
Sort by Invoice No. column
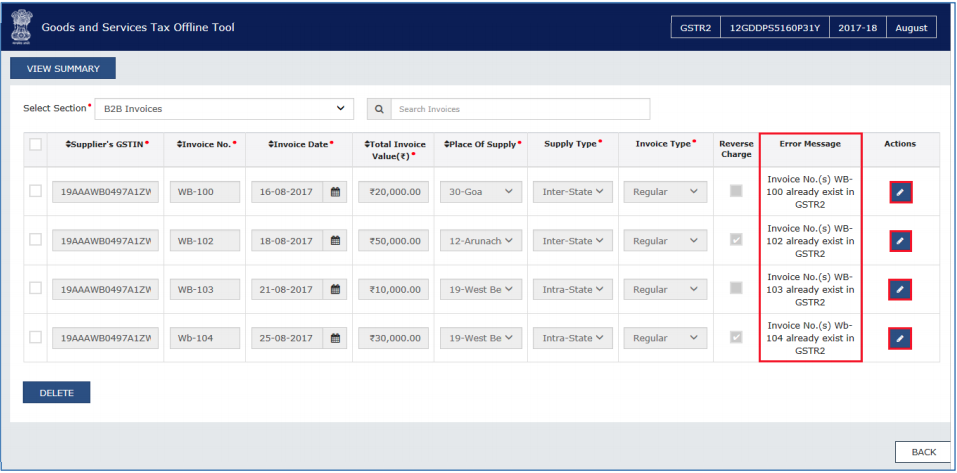pyautogui.click(x=206, y=144)
